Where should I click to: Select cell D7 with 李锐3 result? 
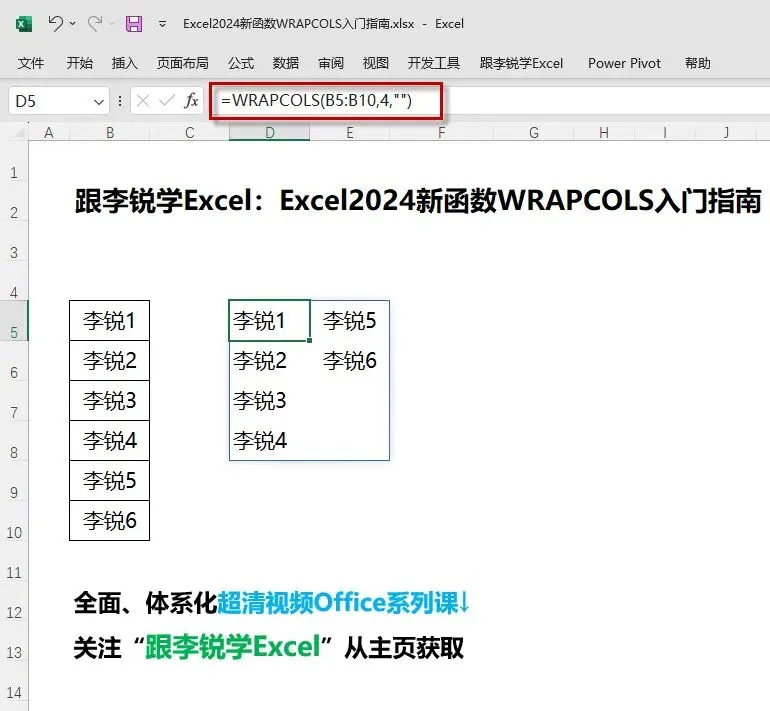[x=270, y=401]
